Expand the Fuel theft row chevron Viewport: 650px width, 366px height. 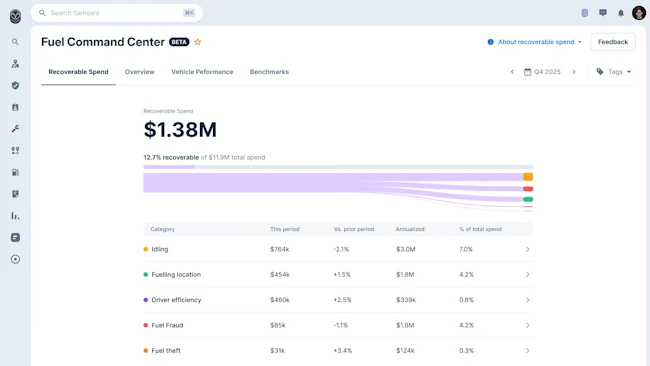click(528, 351)
